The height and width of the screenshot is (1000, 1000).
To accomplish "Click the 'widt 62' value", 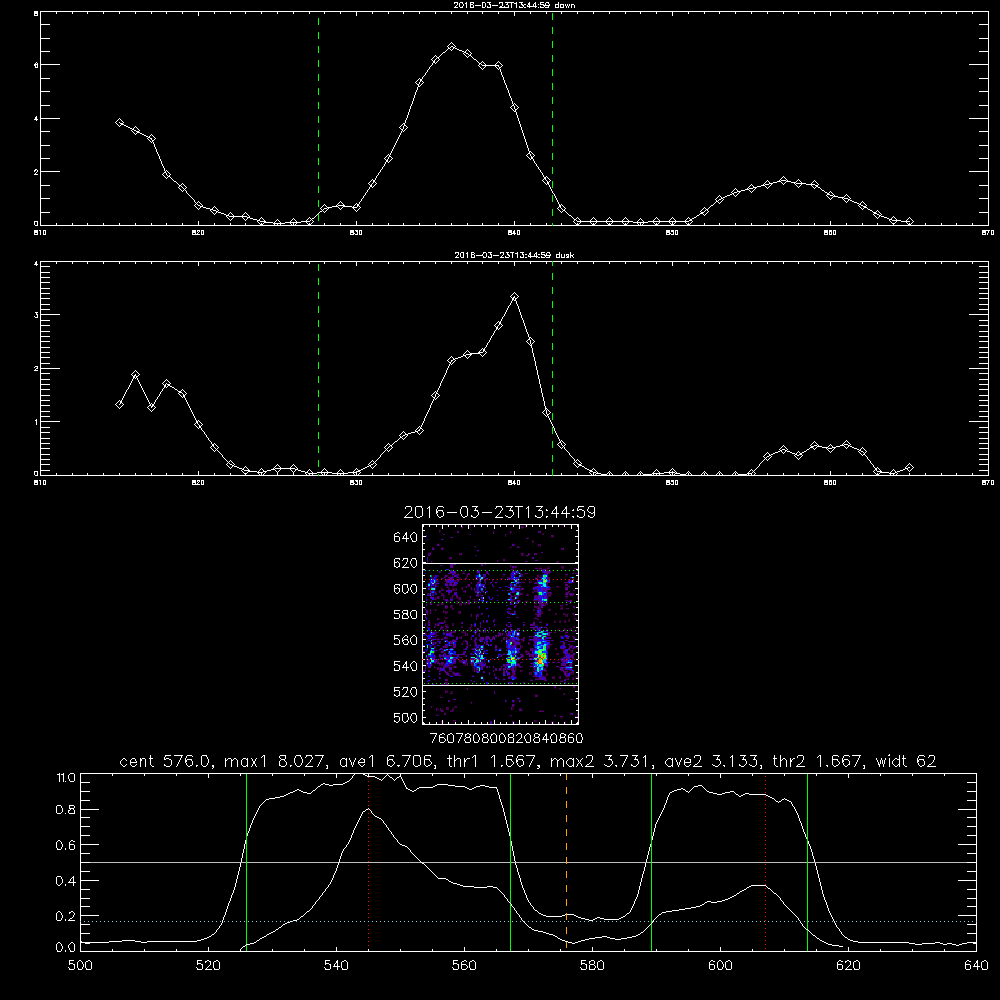I will click(x=906, y=761).
